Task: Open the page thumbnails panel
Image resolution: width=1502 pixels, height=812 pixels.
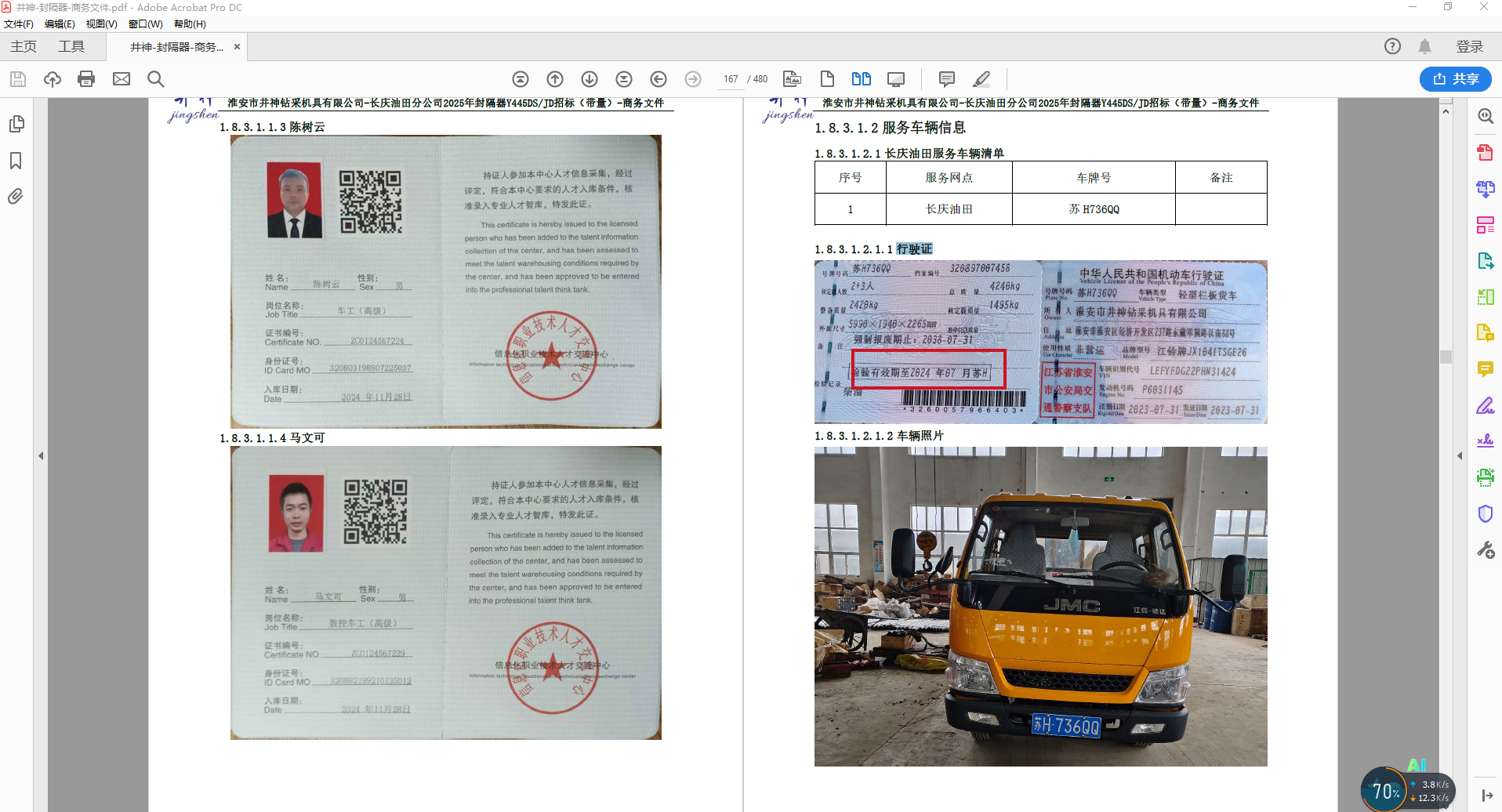Action: click(16, 124)
